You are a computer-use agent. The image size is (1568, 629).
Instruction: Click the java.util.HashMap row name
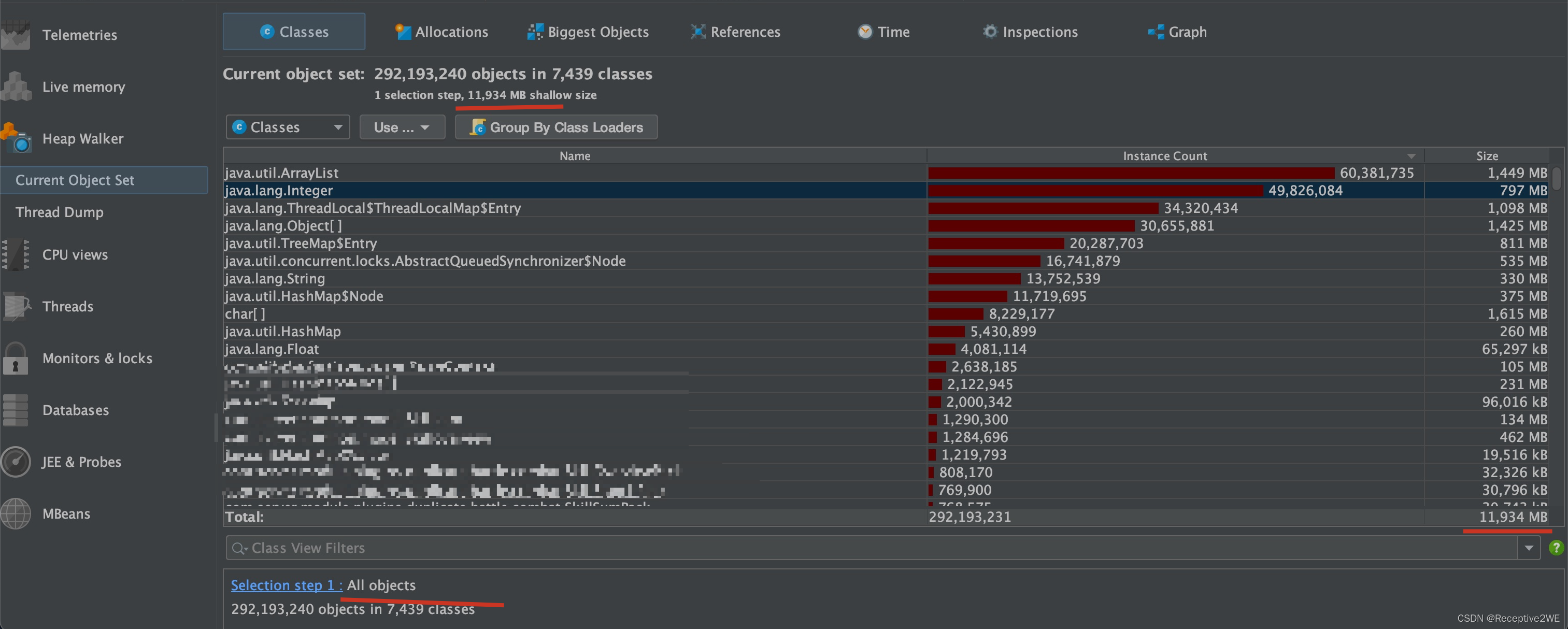[282, 332]
